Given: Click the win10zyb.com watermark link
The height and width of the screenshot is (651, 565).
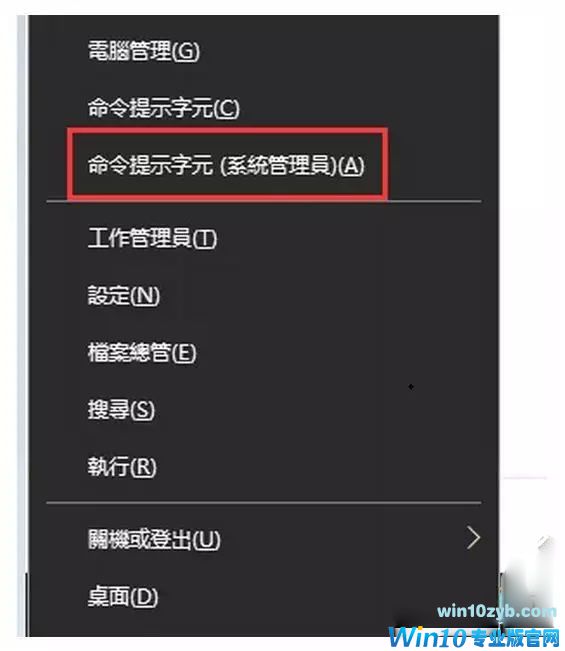Looking at the screenshot, I should click(x=497, y=611).
